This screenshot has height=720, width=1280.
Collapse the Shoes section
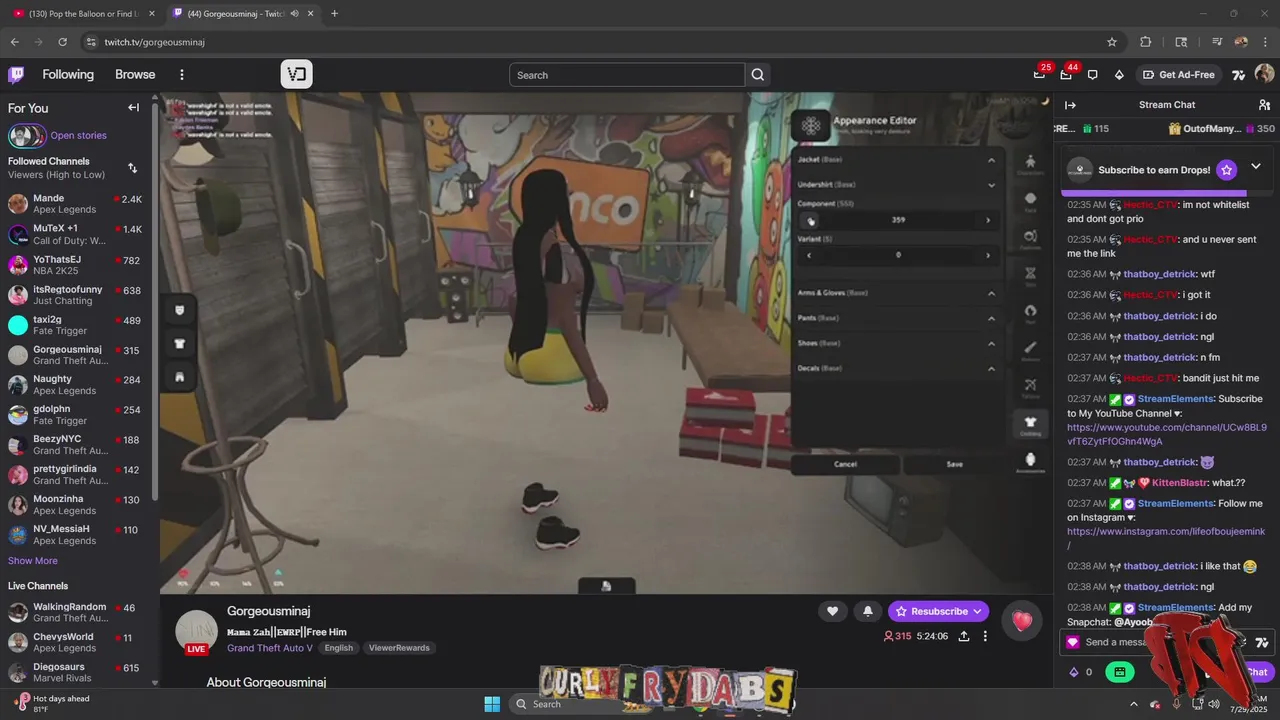991,343
